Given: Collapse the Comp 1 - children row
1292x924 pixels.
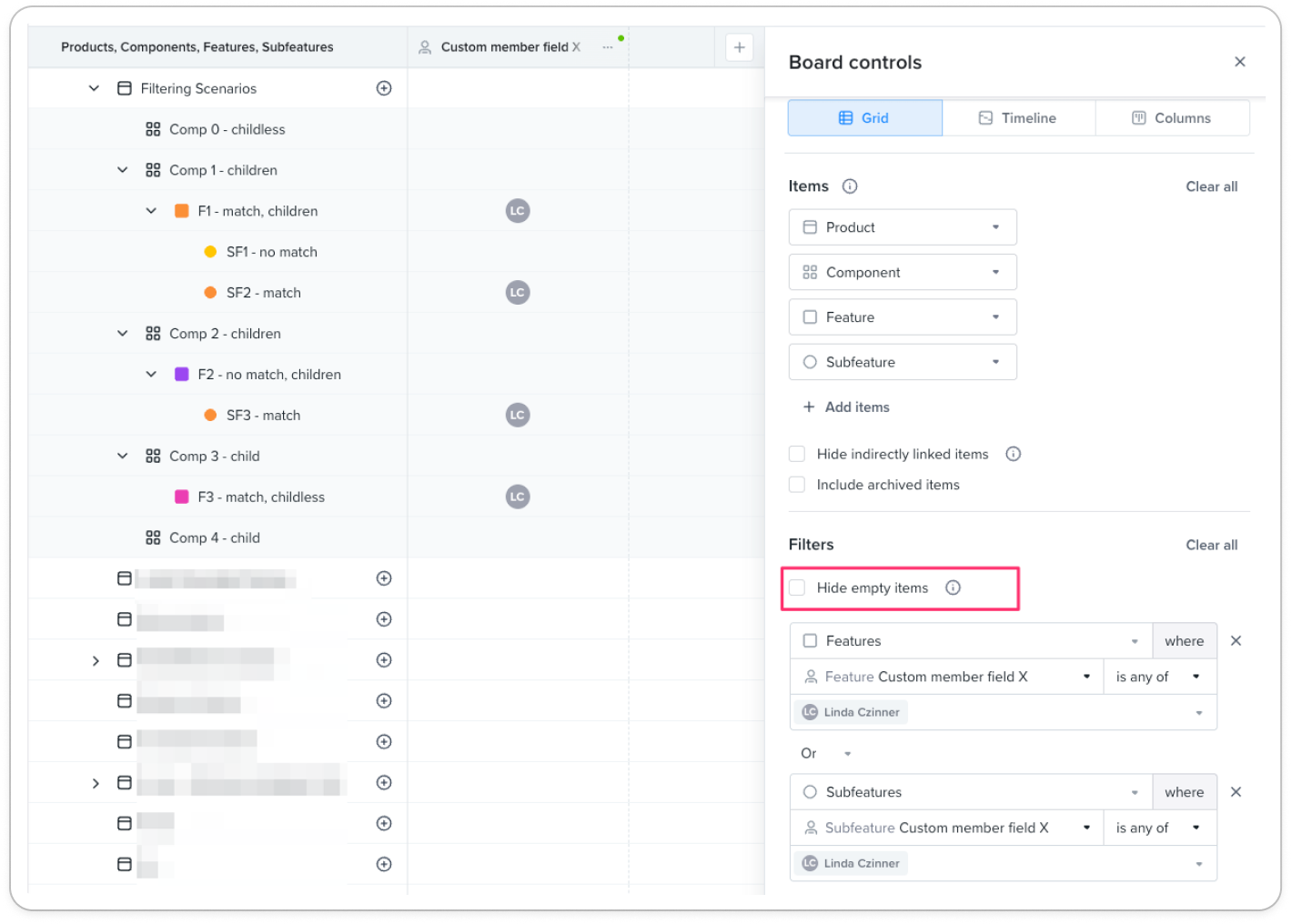Looking at the screenshot, I should pos(123,170).
